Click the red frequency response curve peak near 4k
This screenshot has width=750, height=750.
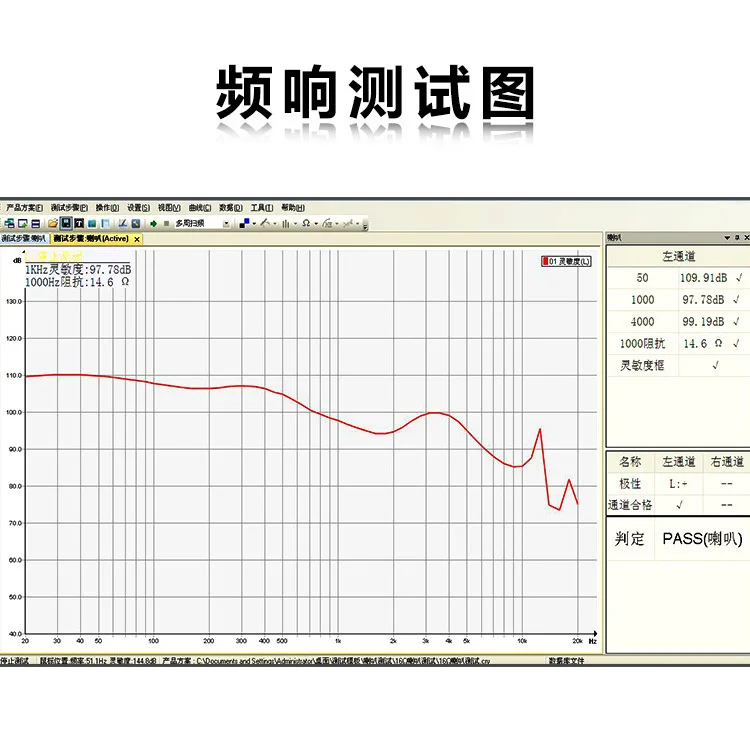tap(435, 412)
